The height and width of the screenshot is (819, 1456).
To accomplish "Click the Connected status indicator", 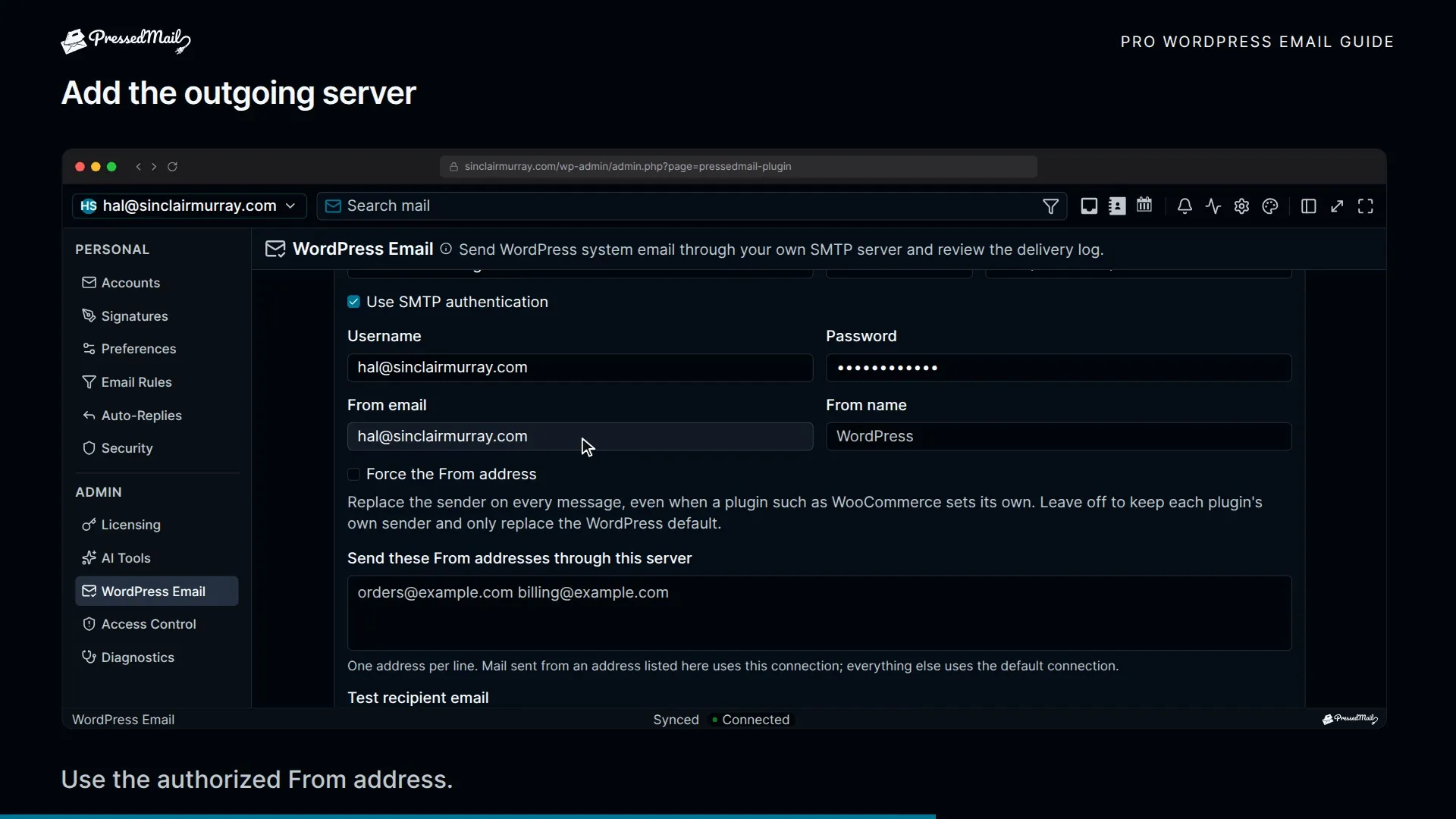I will [x=750, y=720].
